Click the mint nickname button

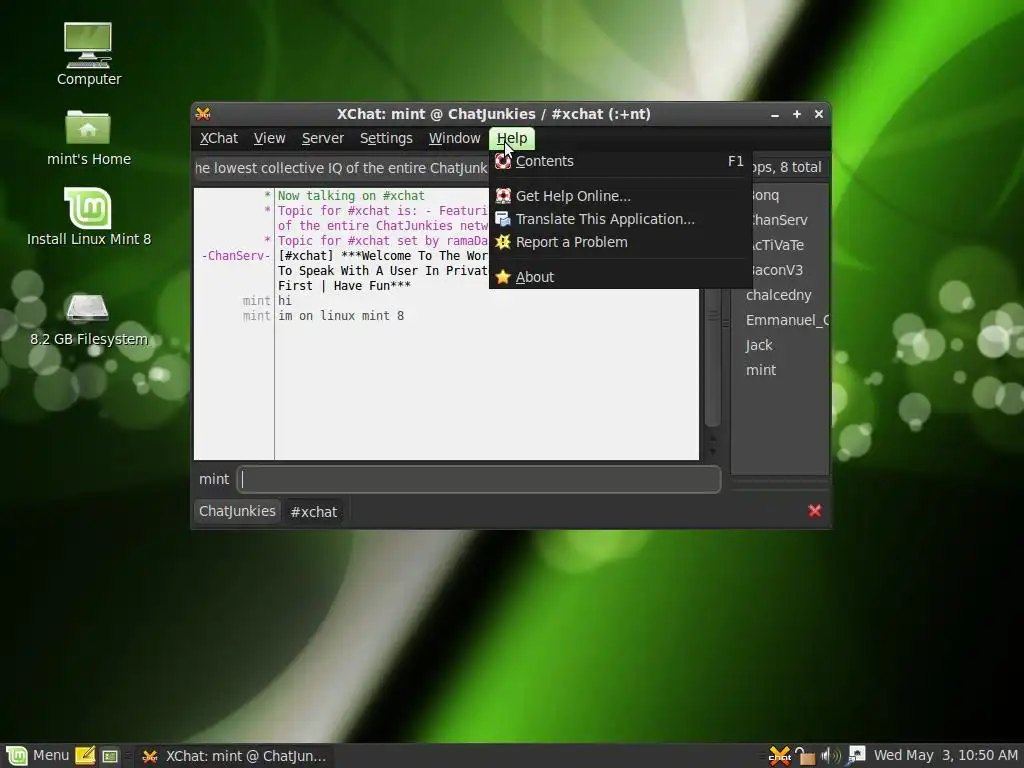pos(214,479)
